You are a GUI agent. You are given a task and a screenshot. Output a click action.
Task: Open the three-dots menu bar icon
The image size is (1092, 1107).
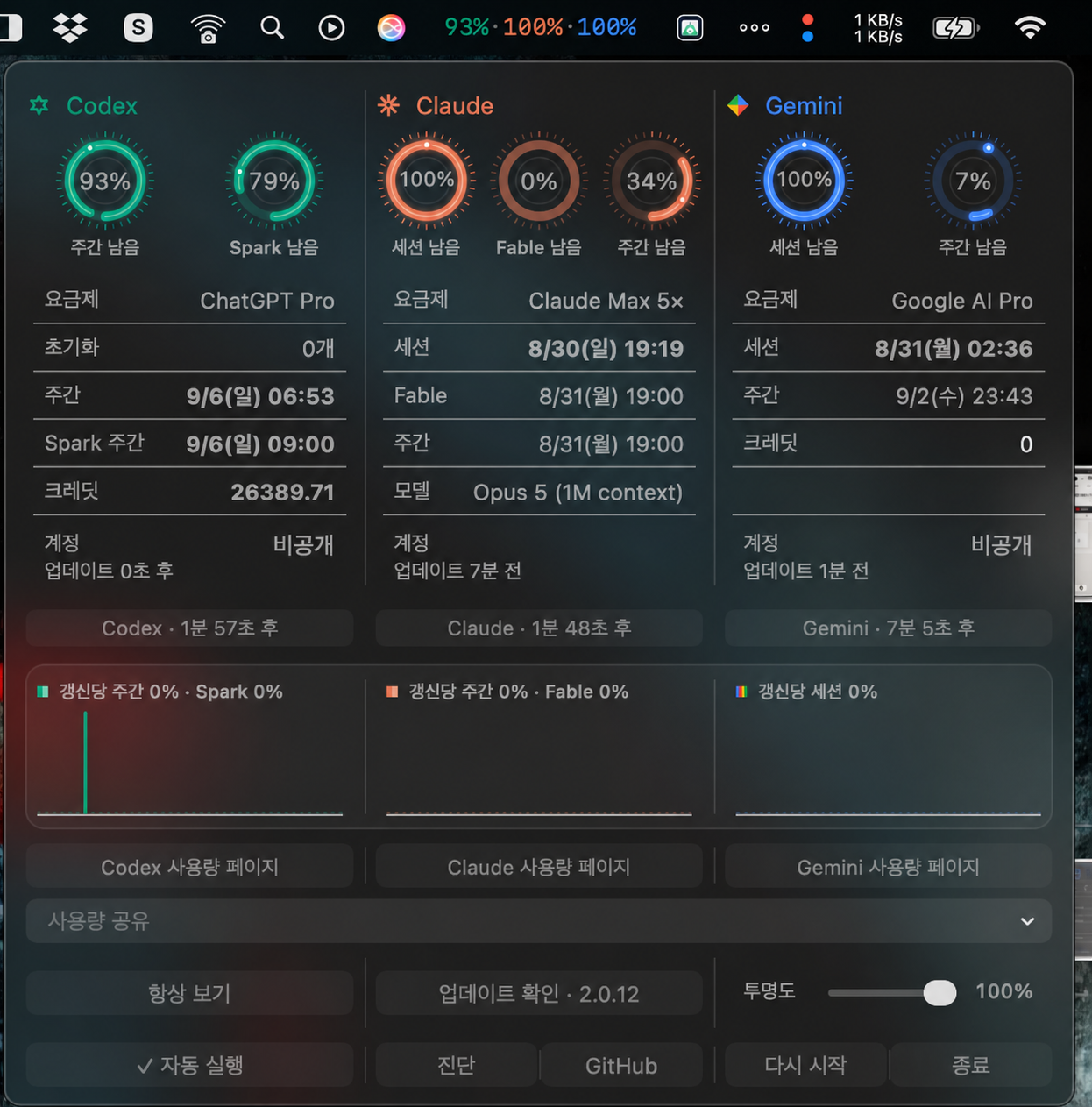[x=754, y=28]
